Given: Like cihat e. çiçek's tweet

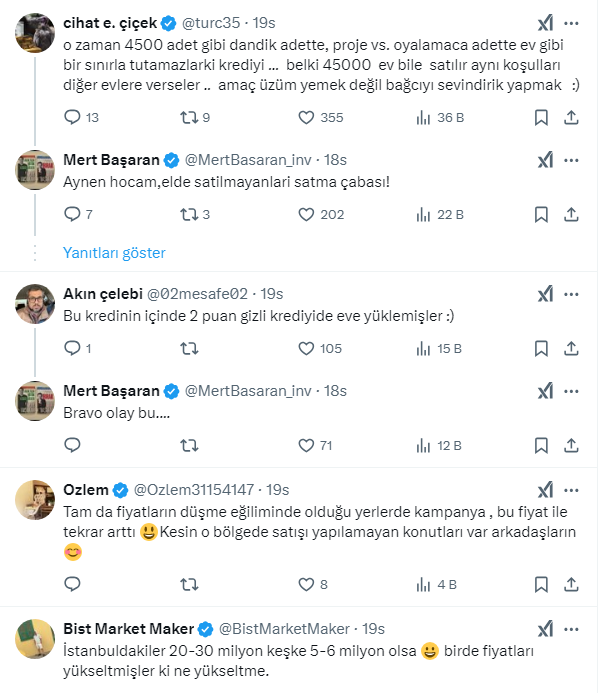Looking at the screenshot, I should [x=308, y=118].
